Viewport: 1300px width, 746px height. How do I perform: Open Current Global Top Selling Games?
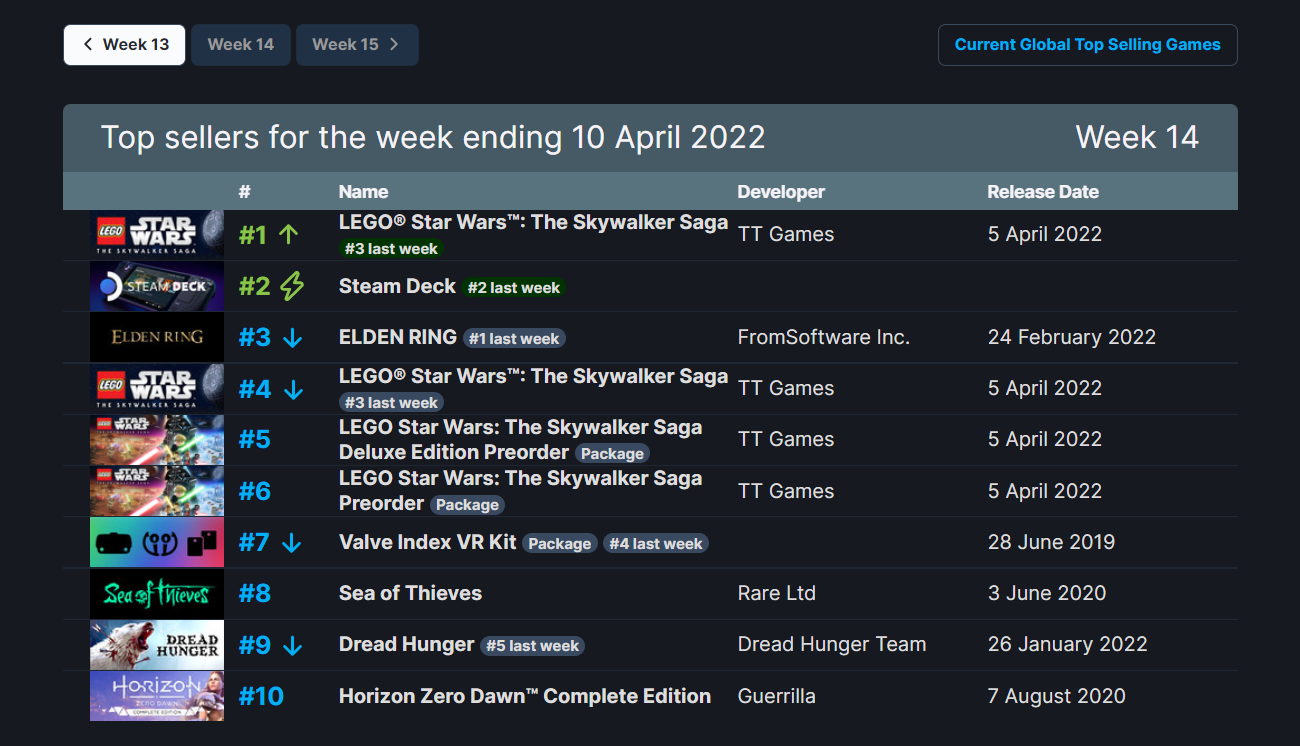(1087, 45)
